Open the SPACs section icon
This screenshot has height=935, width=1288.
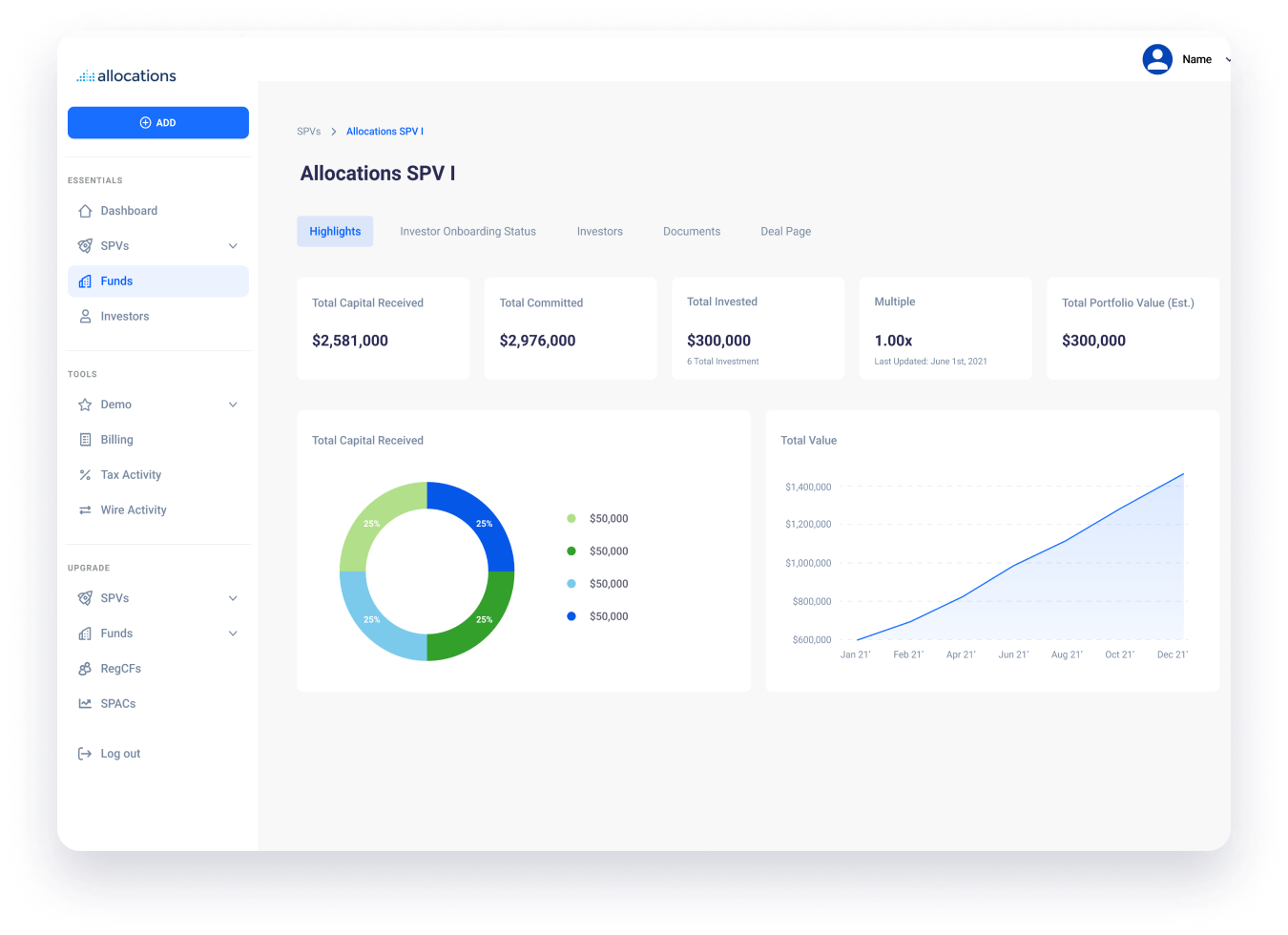click(x=86, y=703)
